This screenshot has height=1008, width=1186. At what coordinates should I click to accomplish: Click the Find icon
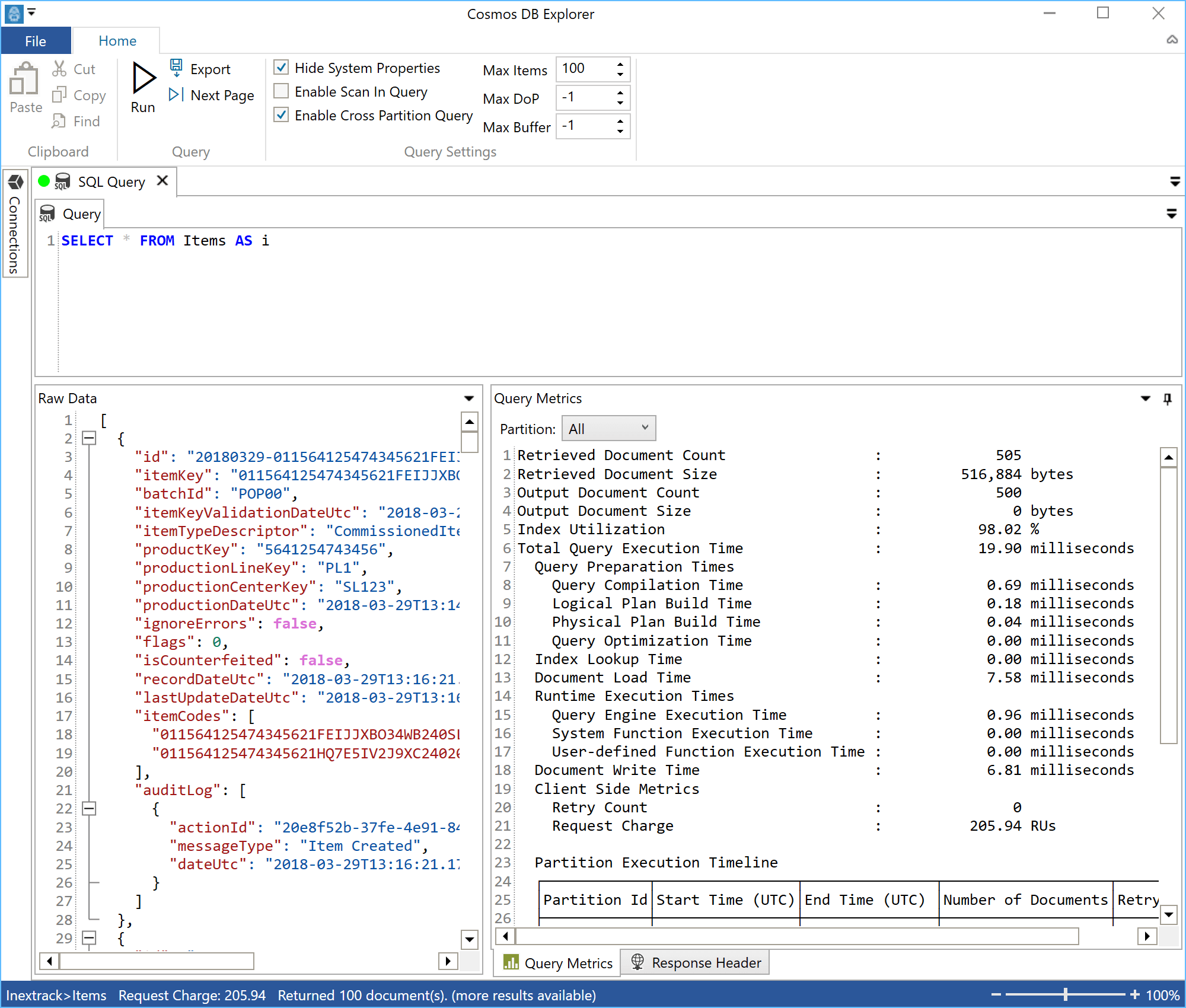(59, 121)
